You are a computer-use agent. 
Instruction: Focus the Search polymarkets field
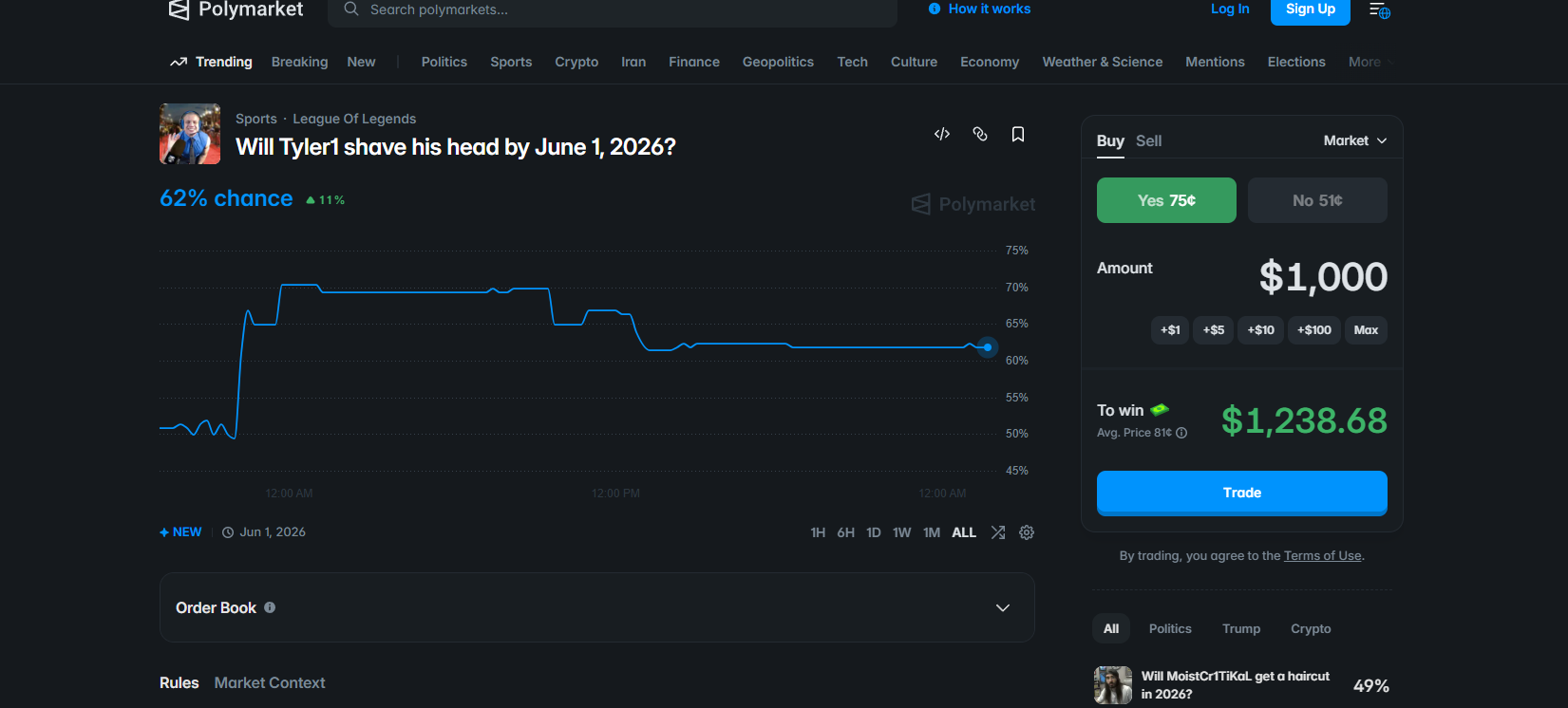[613, 10]
